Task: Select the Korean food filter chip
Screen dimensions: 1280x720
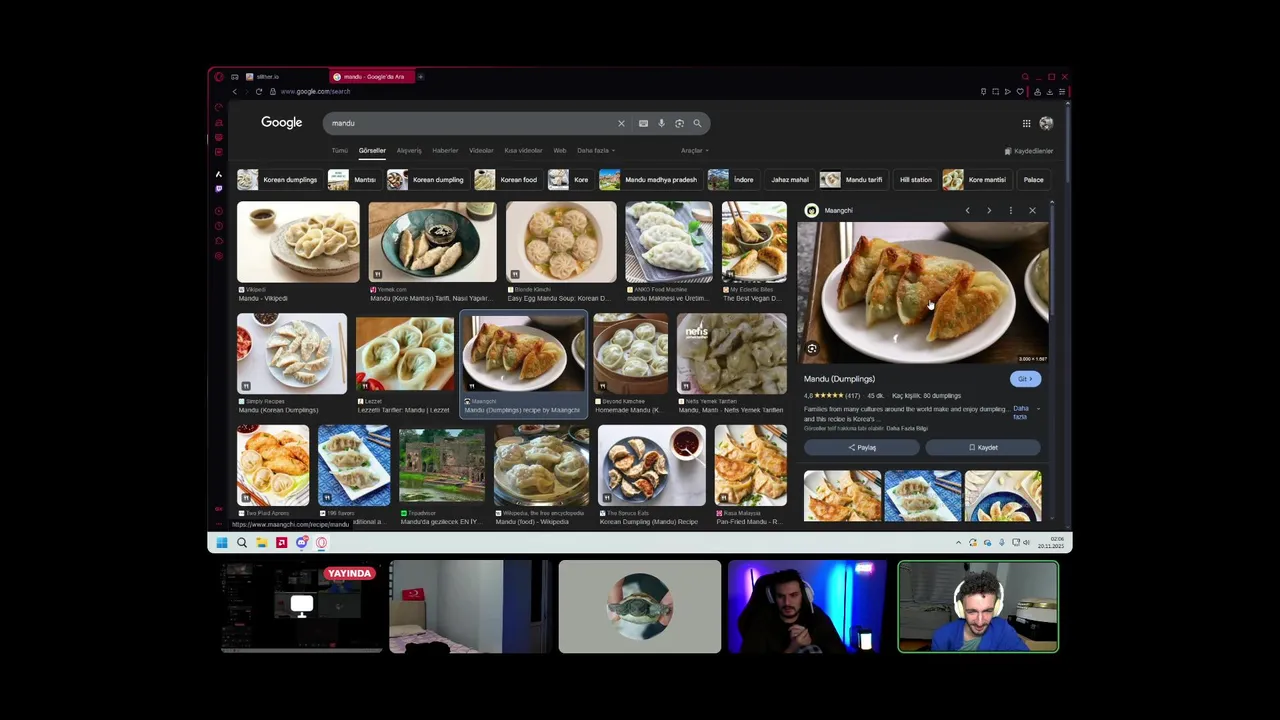Action: (x=507, y=180)
